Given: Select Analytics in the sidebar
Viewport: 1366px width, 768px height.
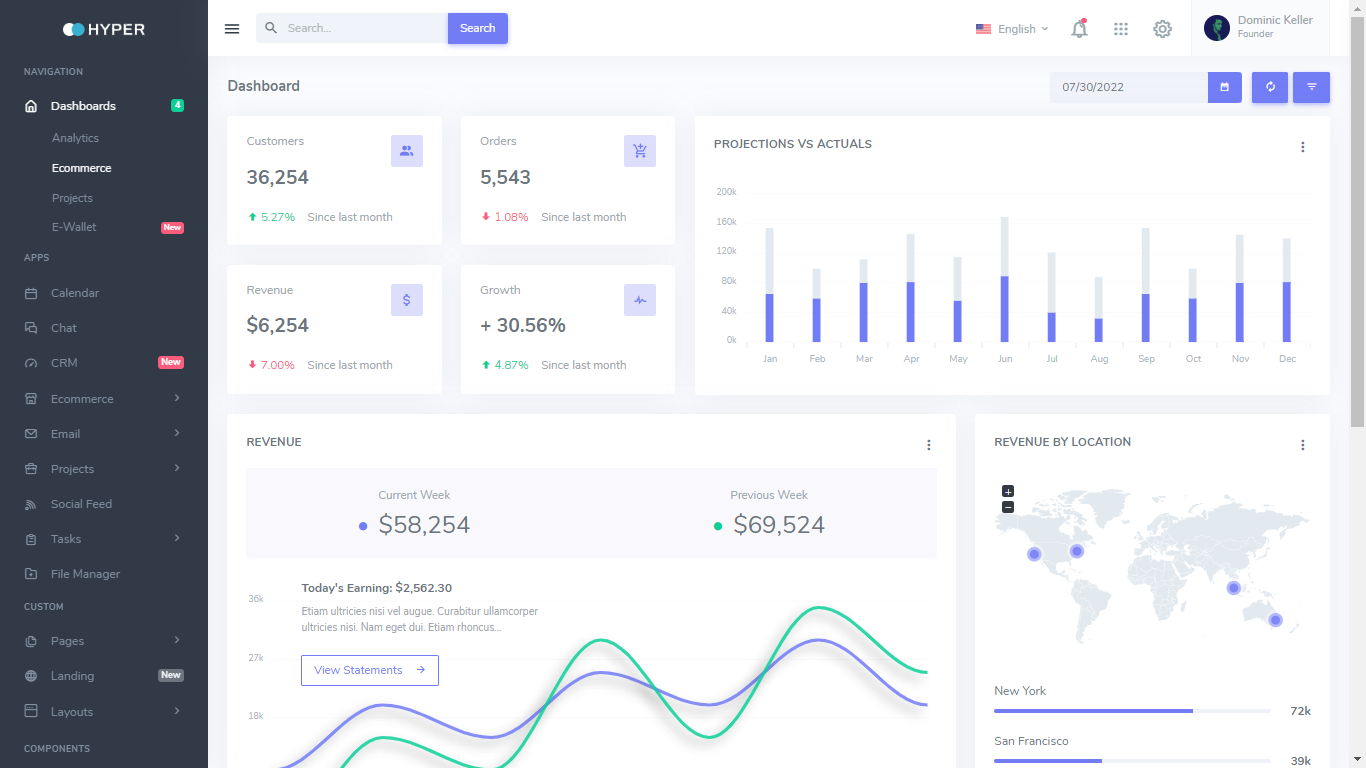Looking at the screenshot, I should 76,138.
